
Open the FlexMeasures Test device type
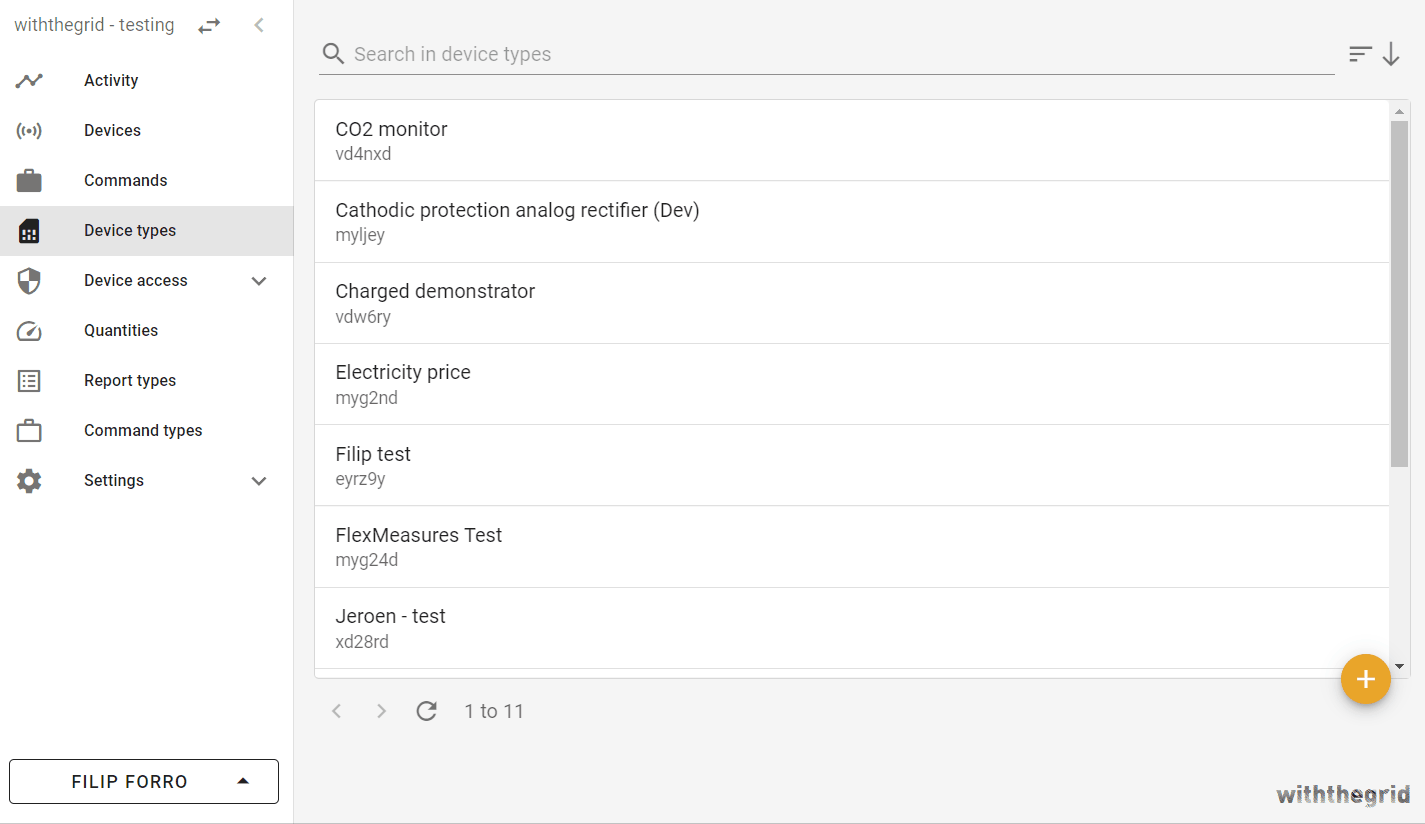tap(850, 546)
